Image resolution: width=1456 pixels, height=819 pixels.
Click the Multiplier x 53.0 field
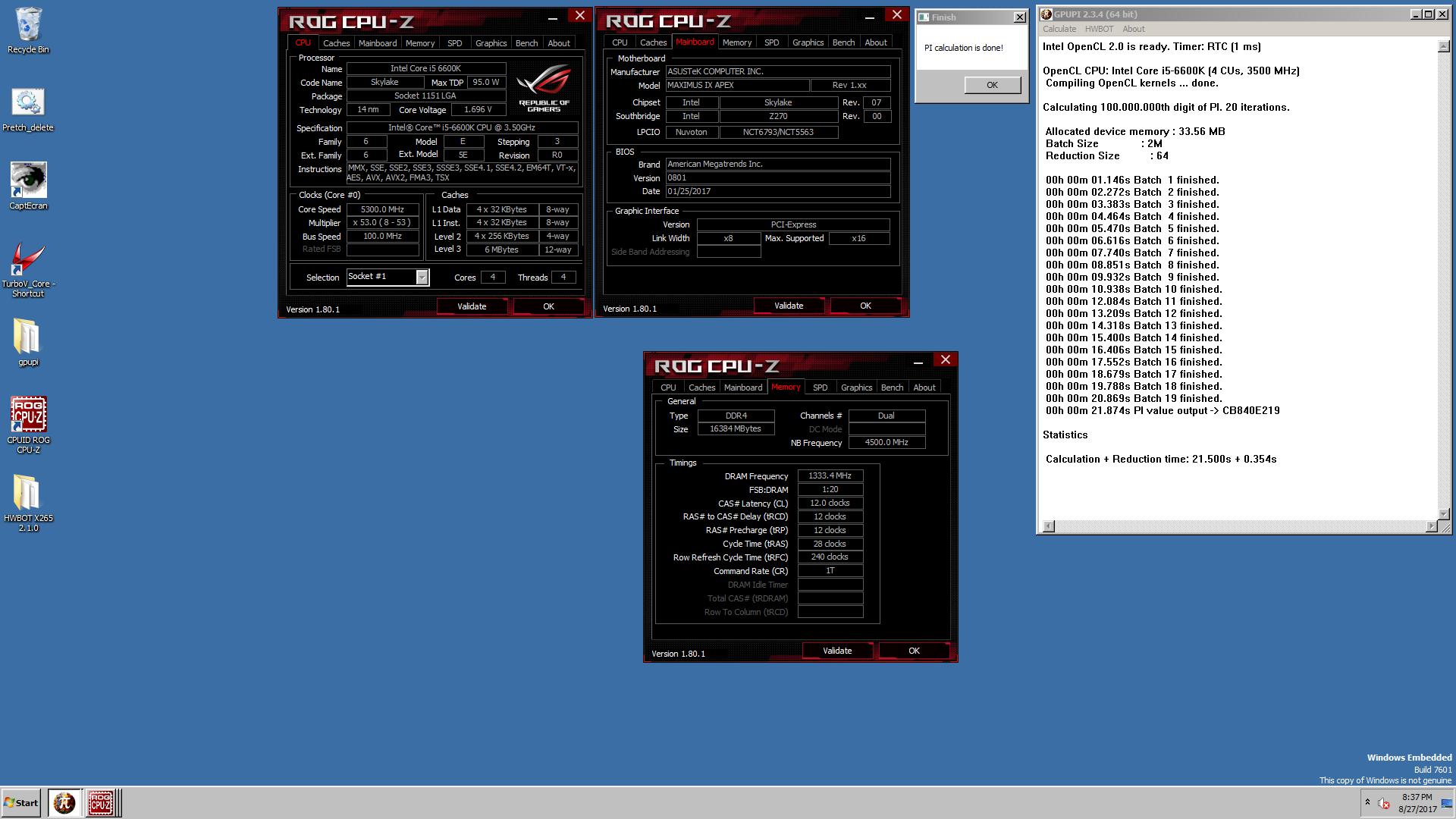click(x=382, y=223)
